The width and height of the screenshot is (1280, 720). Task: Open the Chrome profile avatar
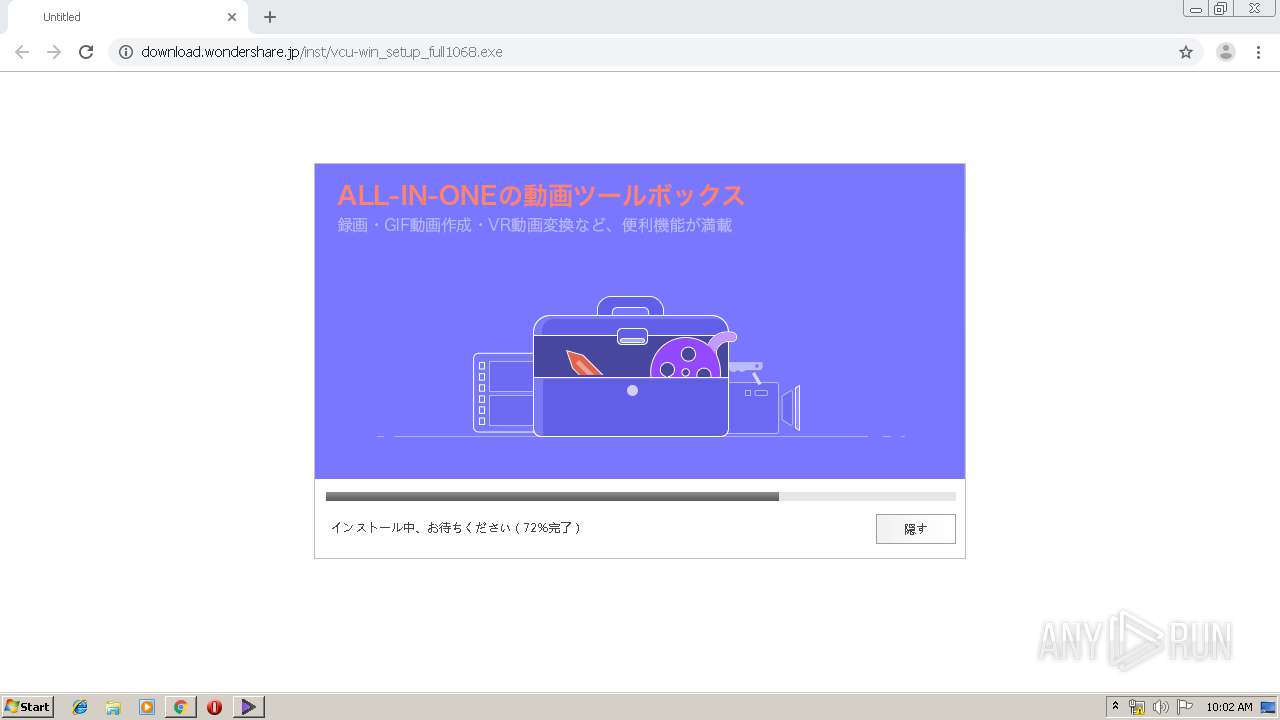tap(1226, 52)
